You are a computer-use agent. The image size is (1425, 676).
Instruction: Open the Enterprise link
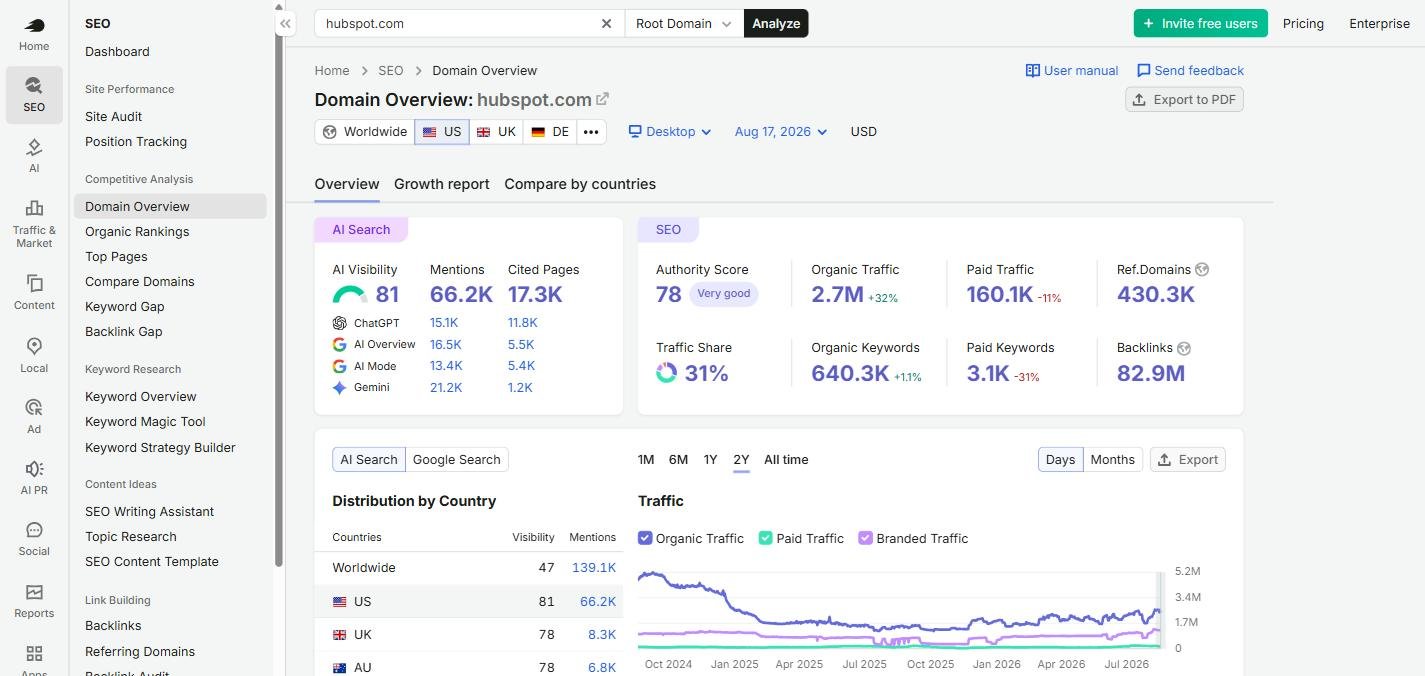1379,23
